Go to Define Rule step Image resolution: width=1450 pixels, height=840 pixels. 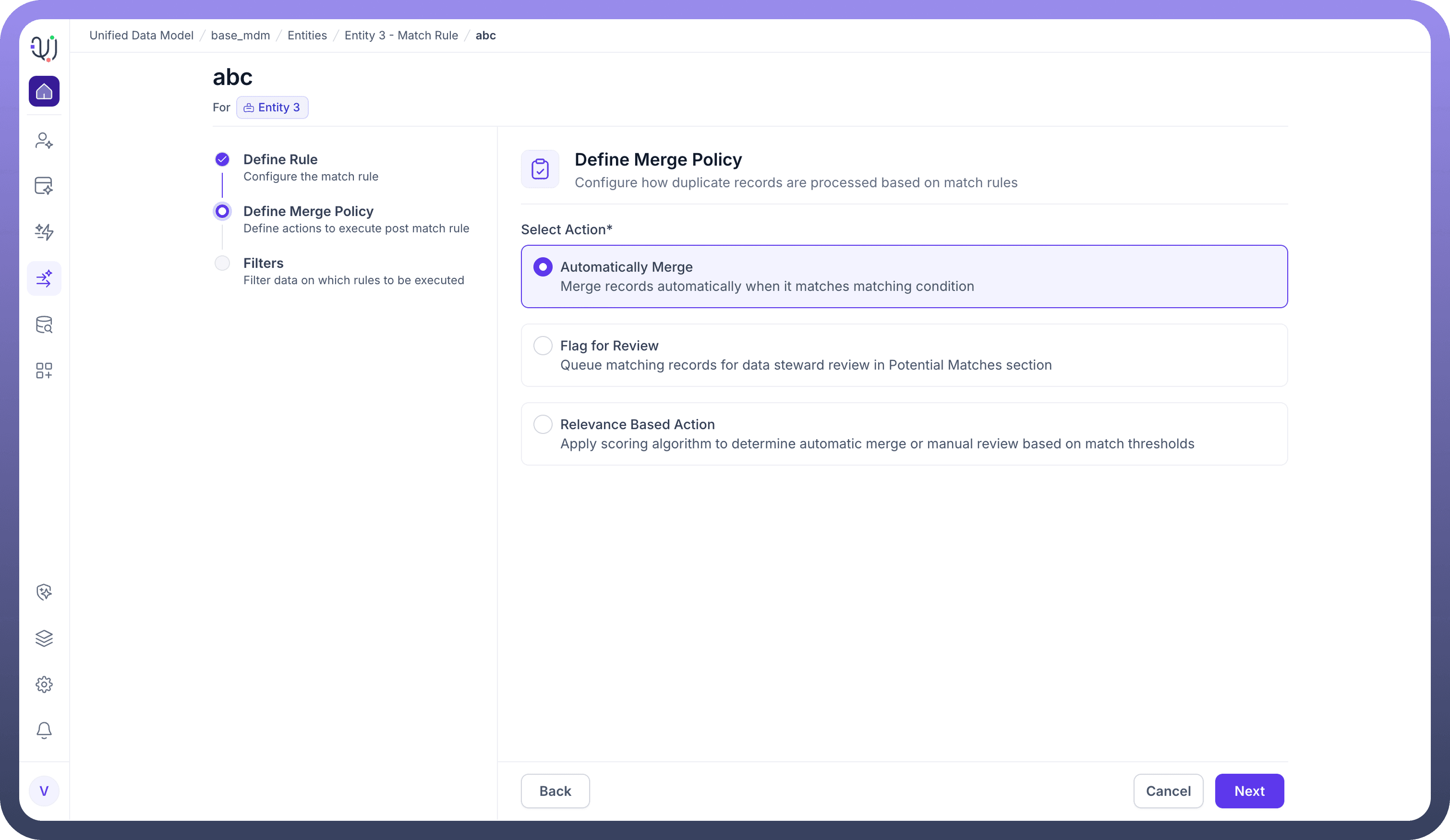pyautogui.click(x=279, y=159)
